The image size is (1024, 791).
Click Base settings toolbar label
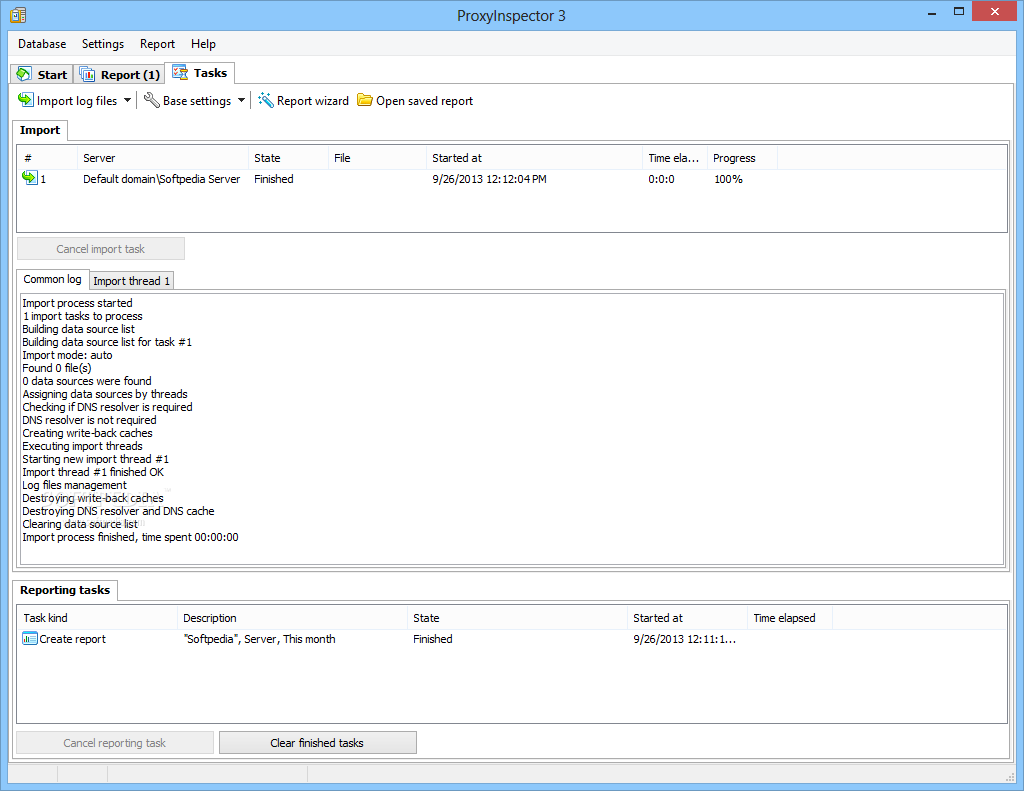[x=197, y=101]
